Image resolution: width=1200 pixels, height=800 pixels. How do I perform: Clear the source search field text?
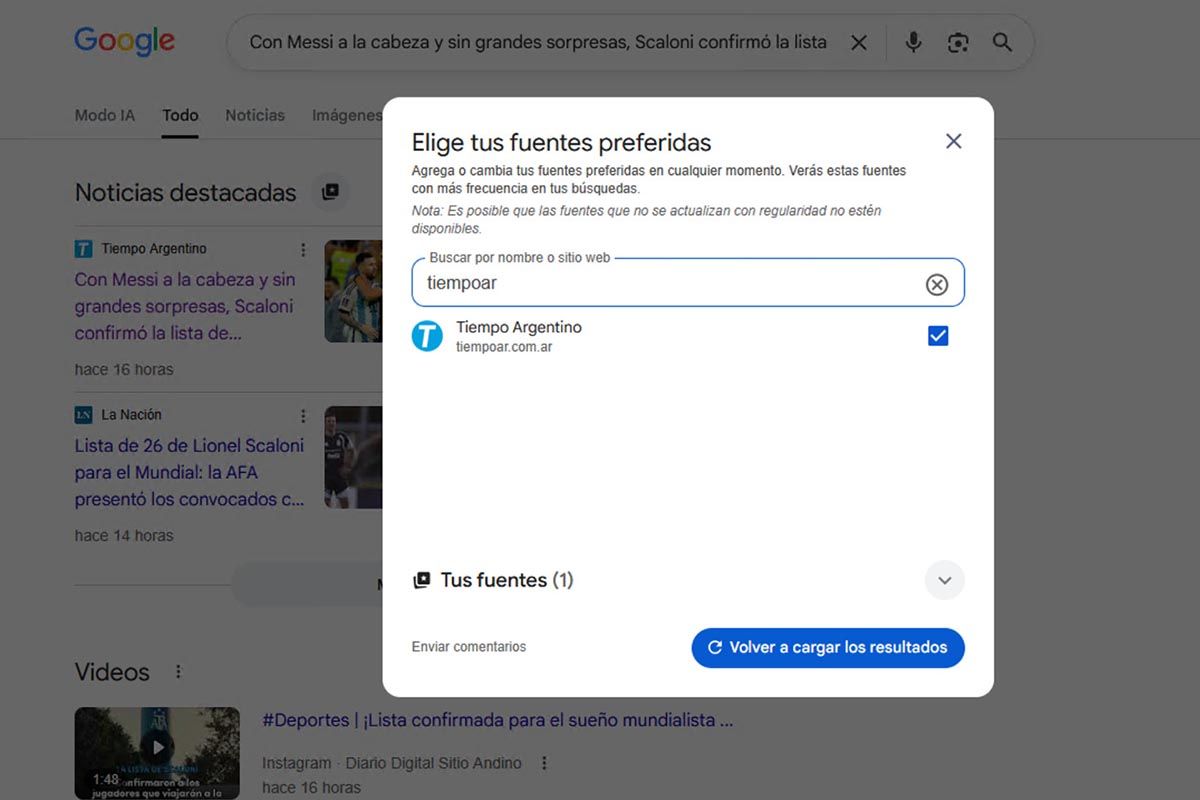click(936, 284)
